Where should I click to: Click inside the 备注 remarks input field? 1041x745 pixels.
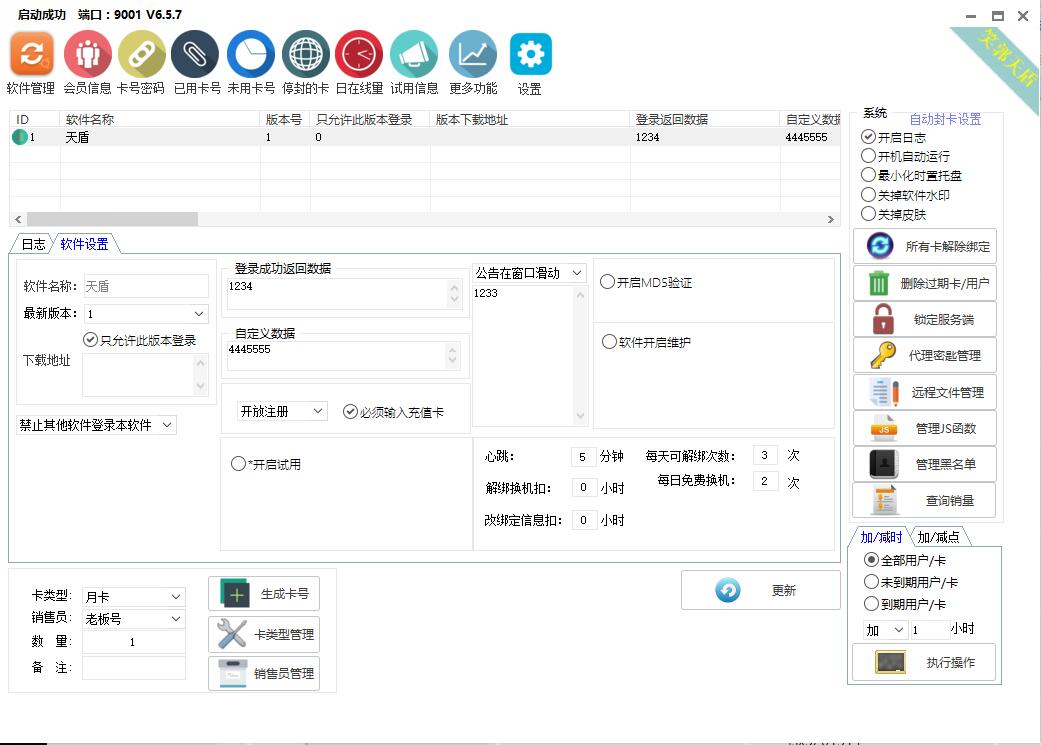[x=133, y=667]
